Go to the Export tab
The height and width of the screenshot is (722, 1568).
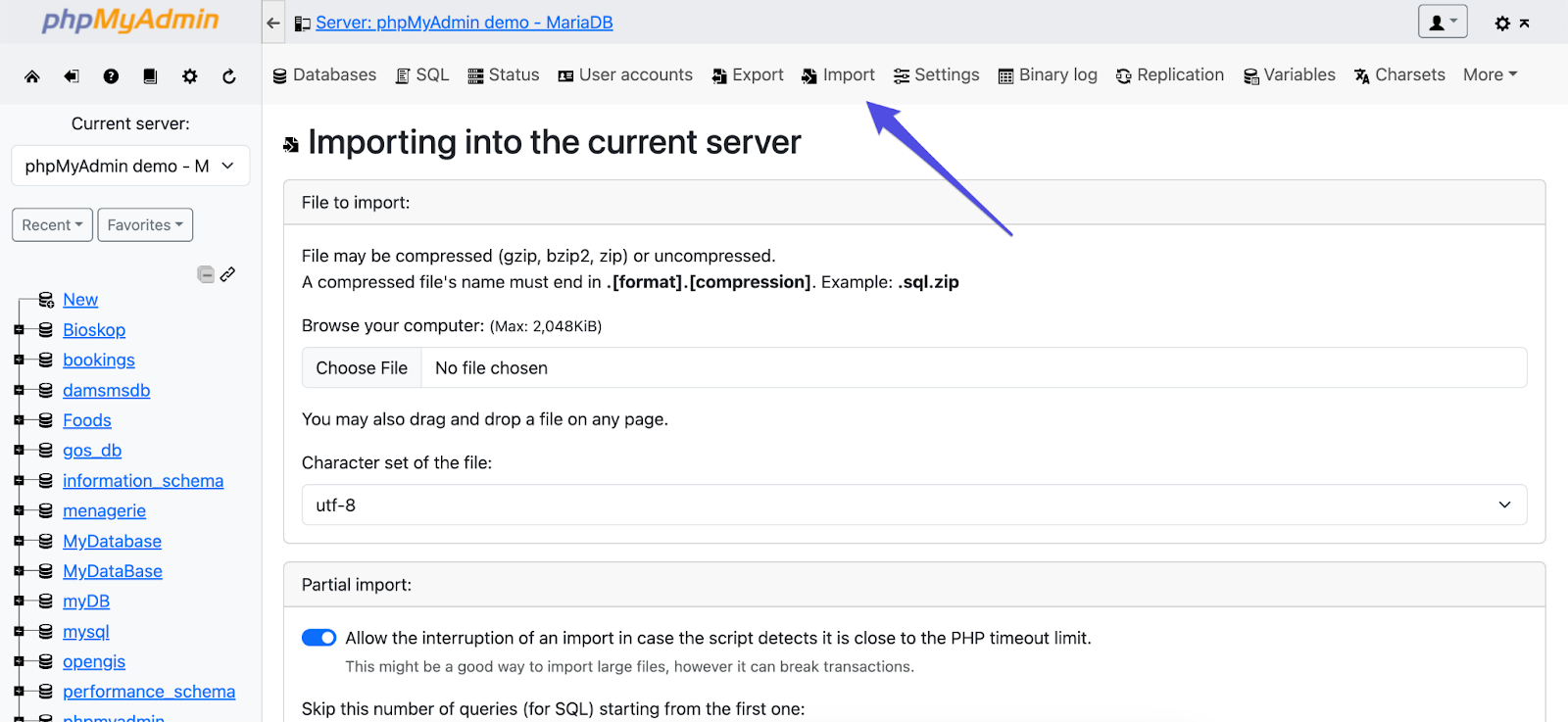click(x=748, y=74)
